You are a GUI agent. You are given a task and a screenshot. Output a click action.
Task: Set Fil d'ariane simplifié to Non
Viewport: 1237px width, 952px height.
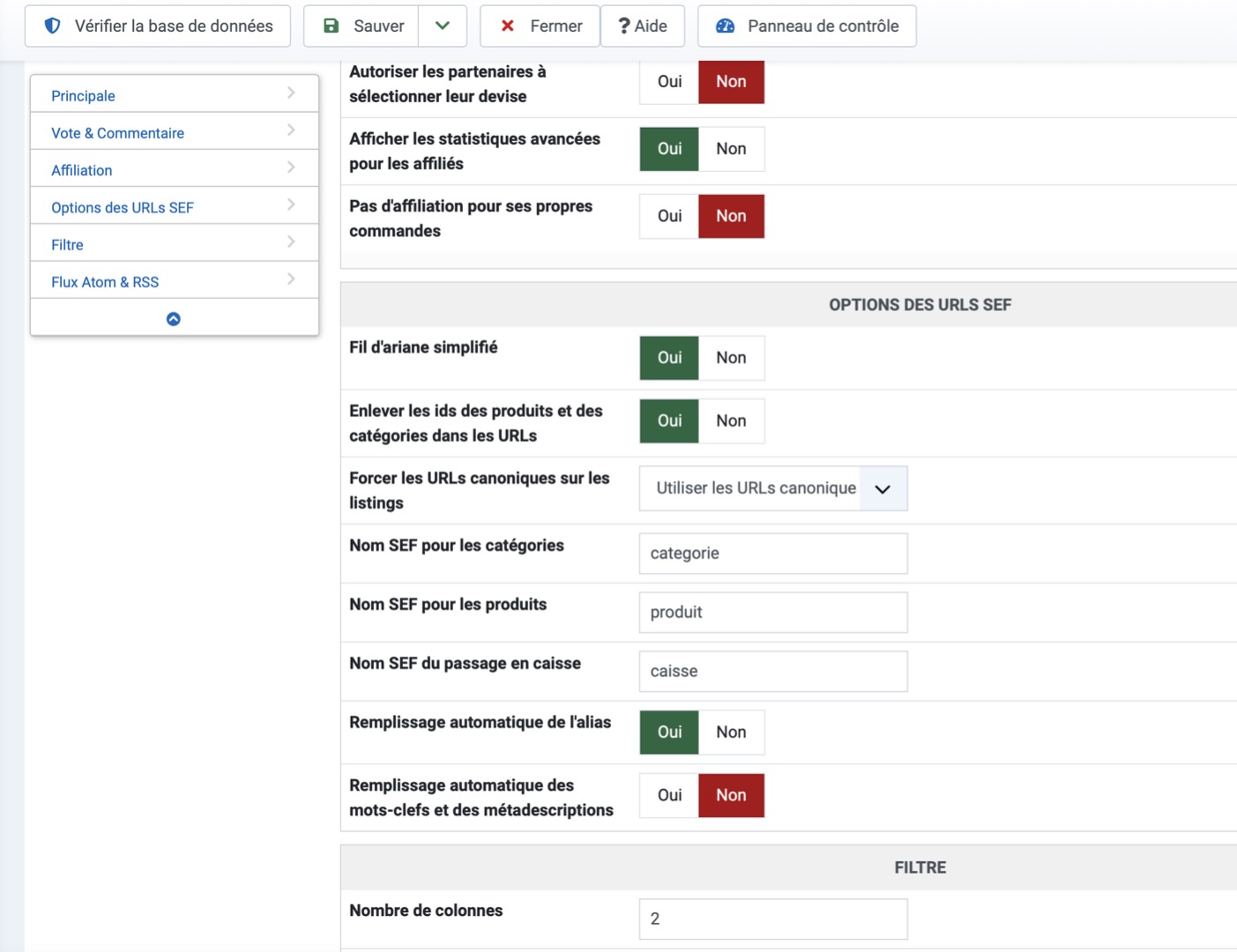click(x=731, y=358)
